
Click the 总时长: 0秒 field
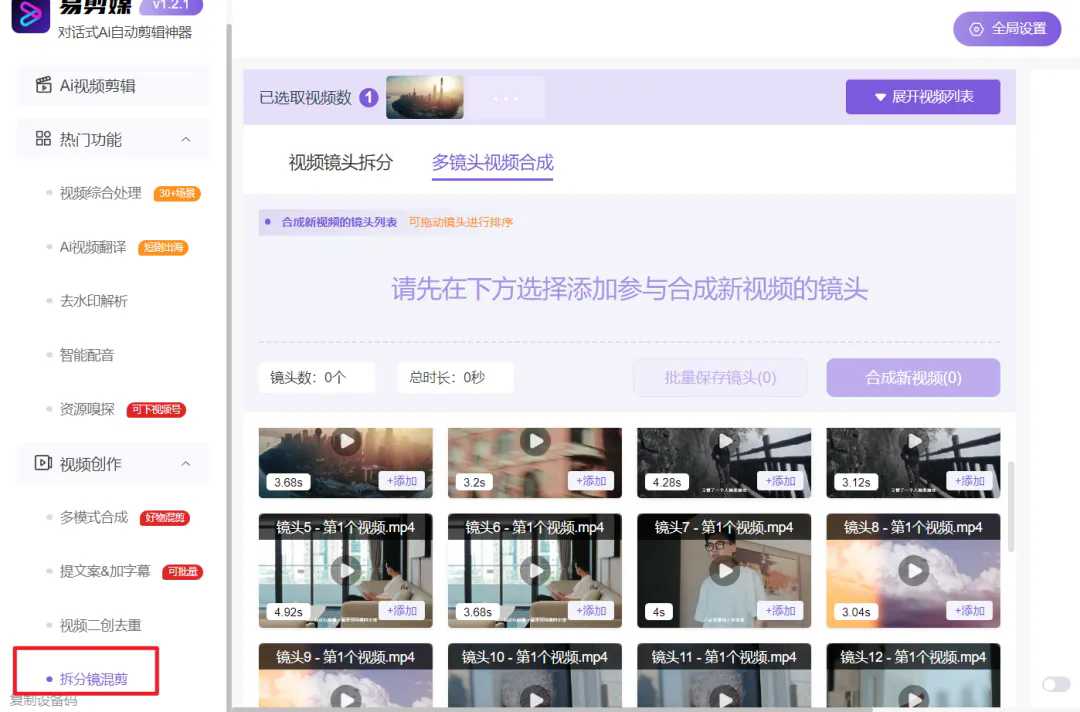[455, 377]
